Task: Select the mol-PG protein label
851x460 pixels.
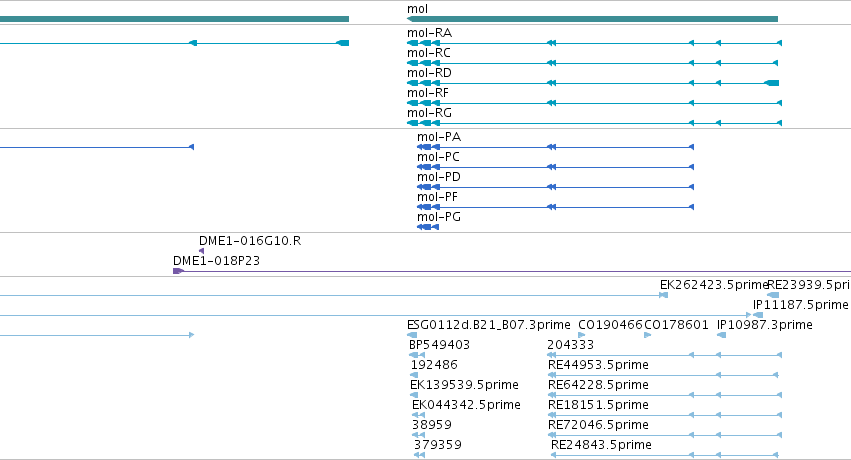Action: click(x=439, y=217)
